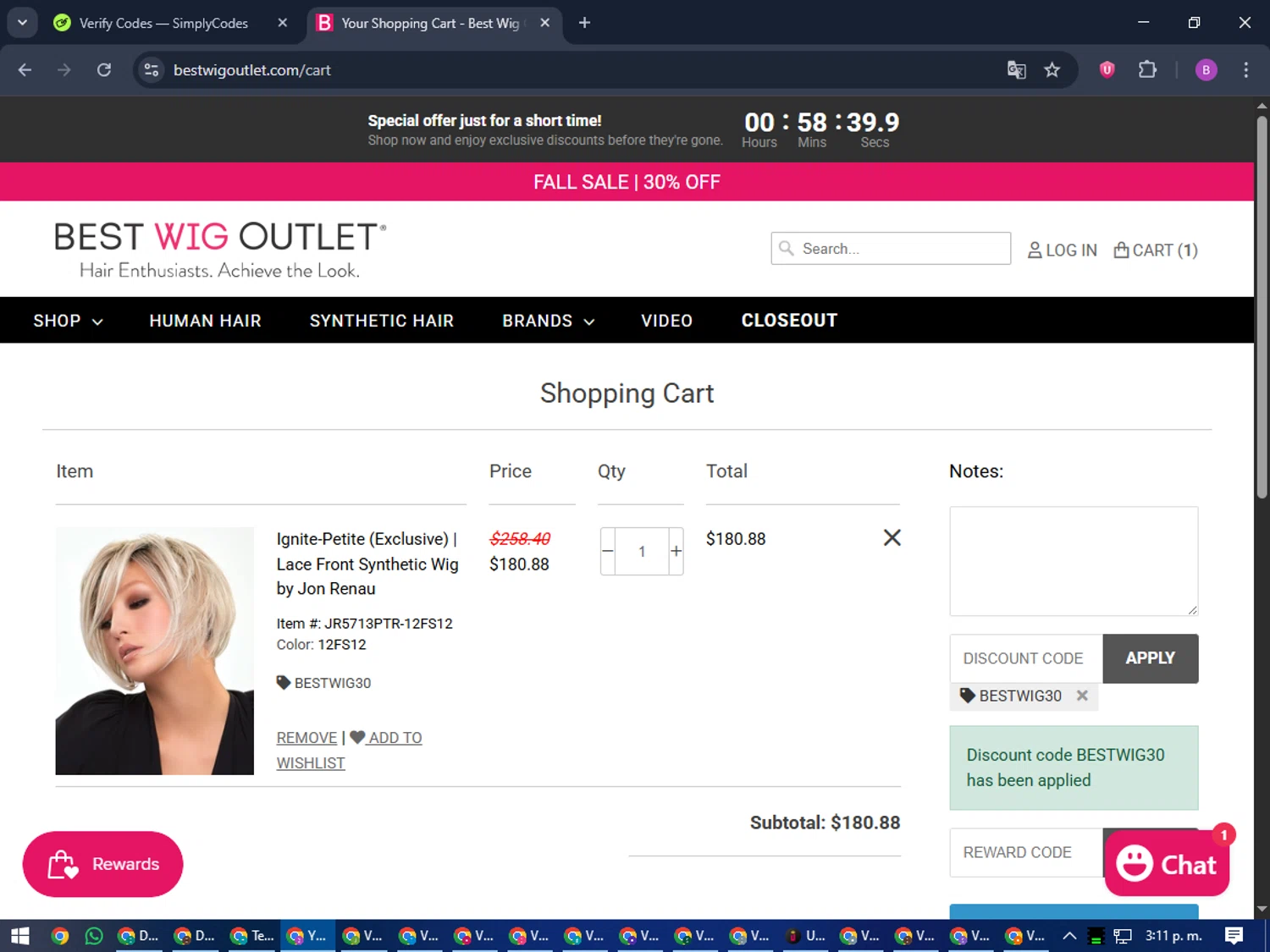
Task: Switch to the Verify Codes — SimplyCodes tab
Action: point(165,23)
